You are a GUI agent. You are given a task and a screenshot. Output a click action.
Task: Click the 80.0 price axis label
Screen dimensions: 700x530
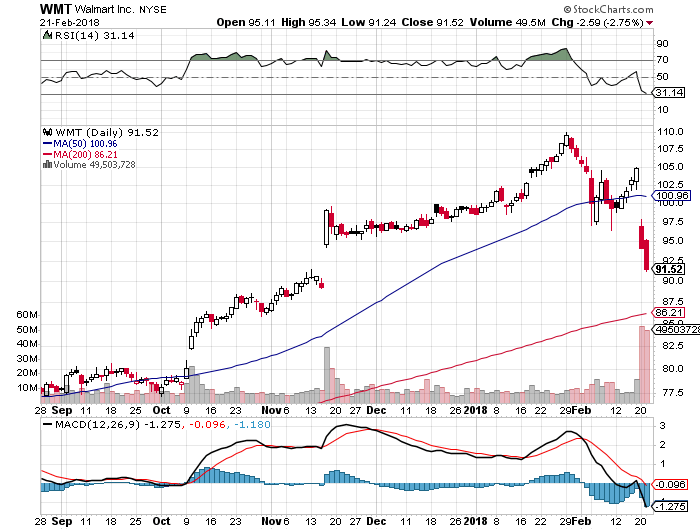(672, 369)
